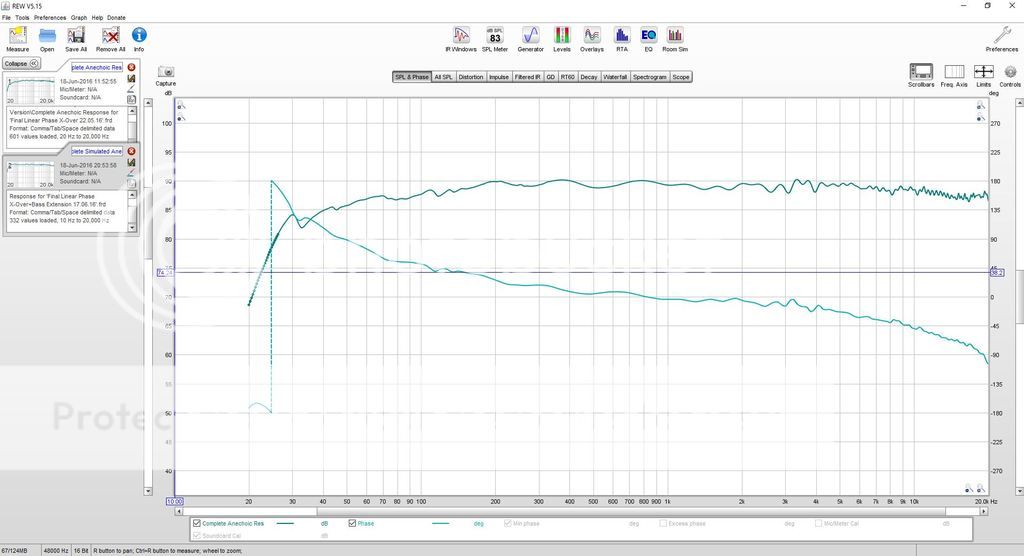Click the Measure toolbar icon
1024x556 pixels.
click(17, 38)
